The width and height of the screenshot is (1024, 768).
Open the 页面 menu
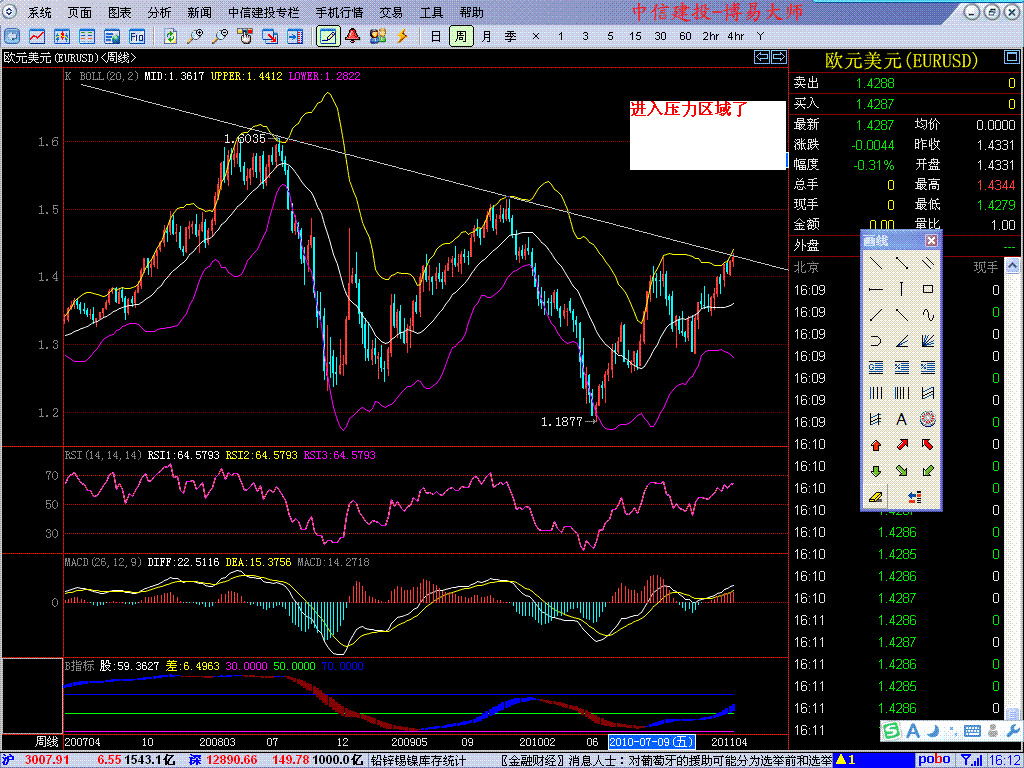80,12
